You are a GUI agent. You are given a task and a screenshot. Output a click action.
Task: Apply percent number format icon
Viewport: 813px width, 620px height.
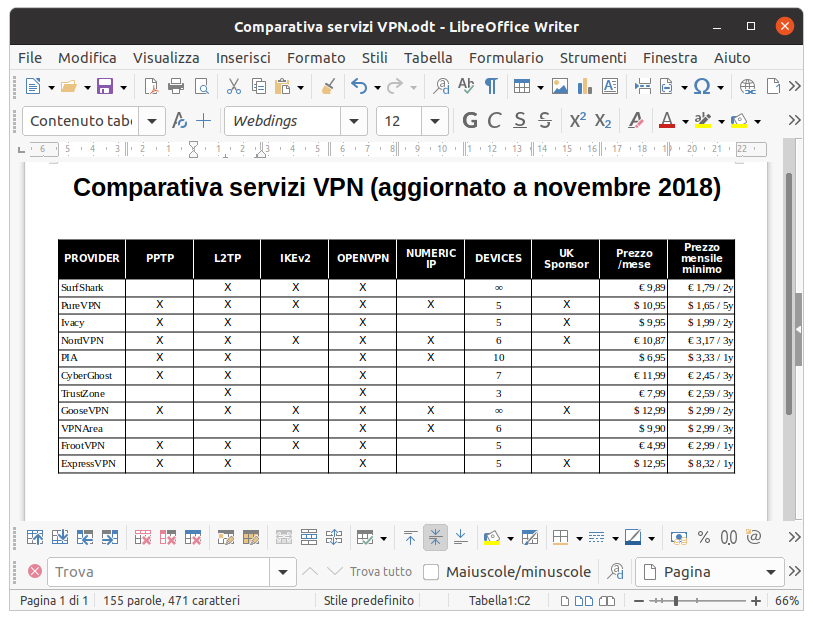704,538
